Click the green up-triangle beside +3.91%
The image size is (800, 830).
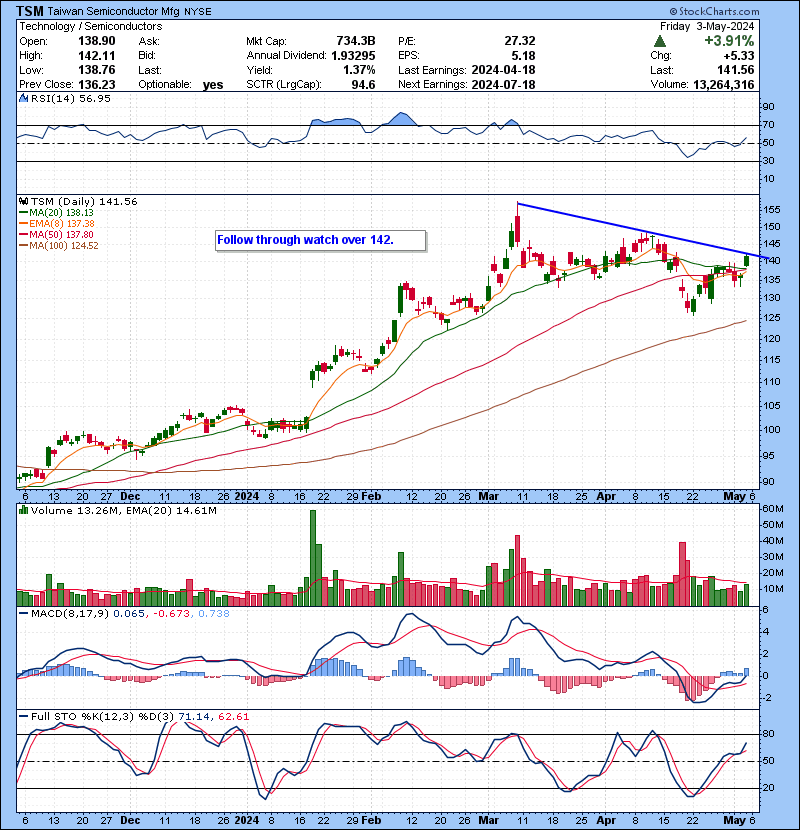(659, 41)
